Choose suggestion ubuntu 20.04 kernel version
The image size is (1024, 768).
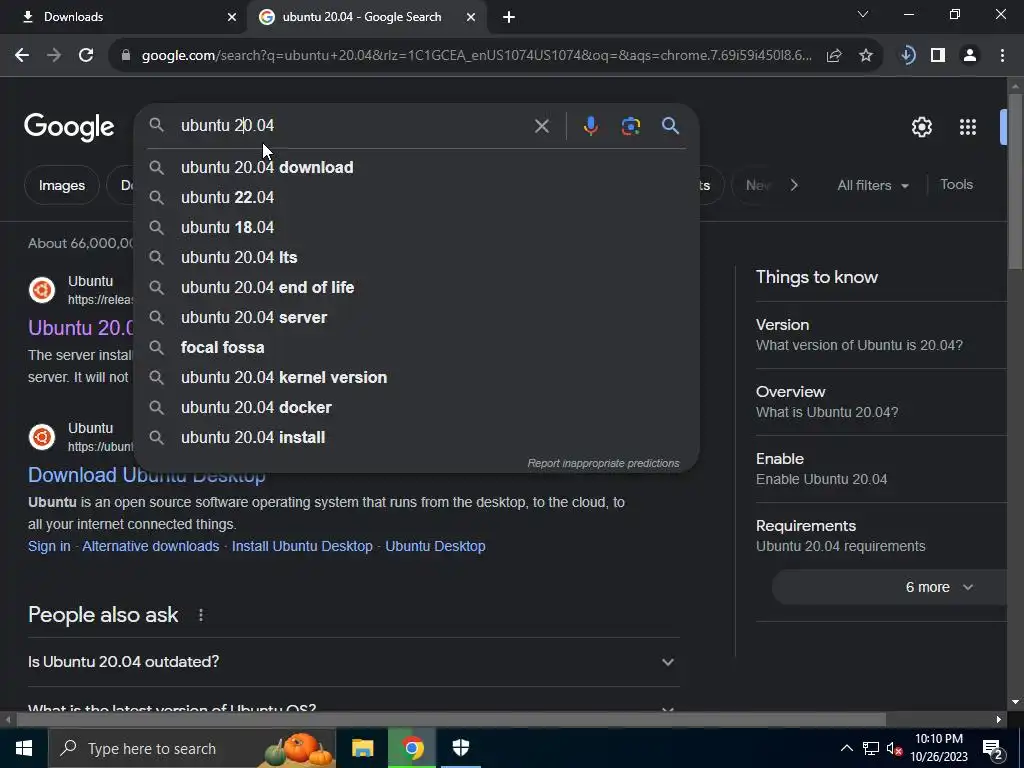point(417,377)
